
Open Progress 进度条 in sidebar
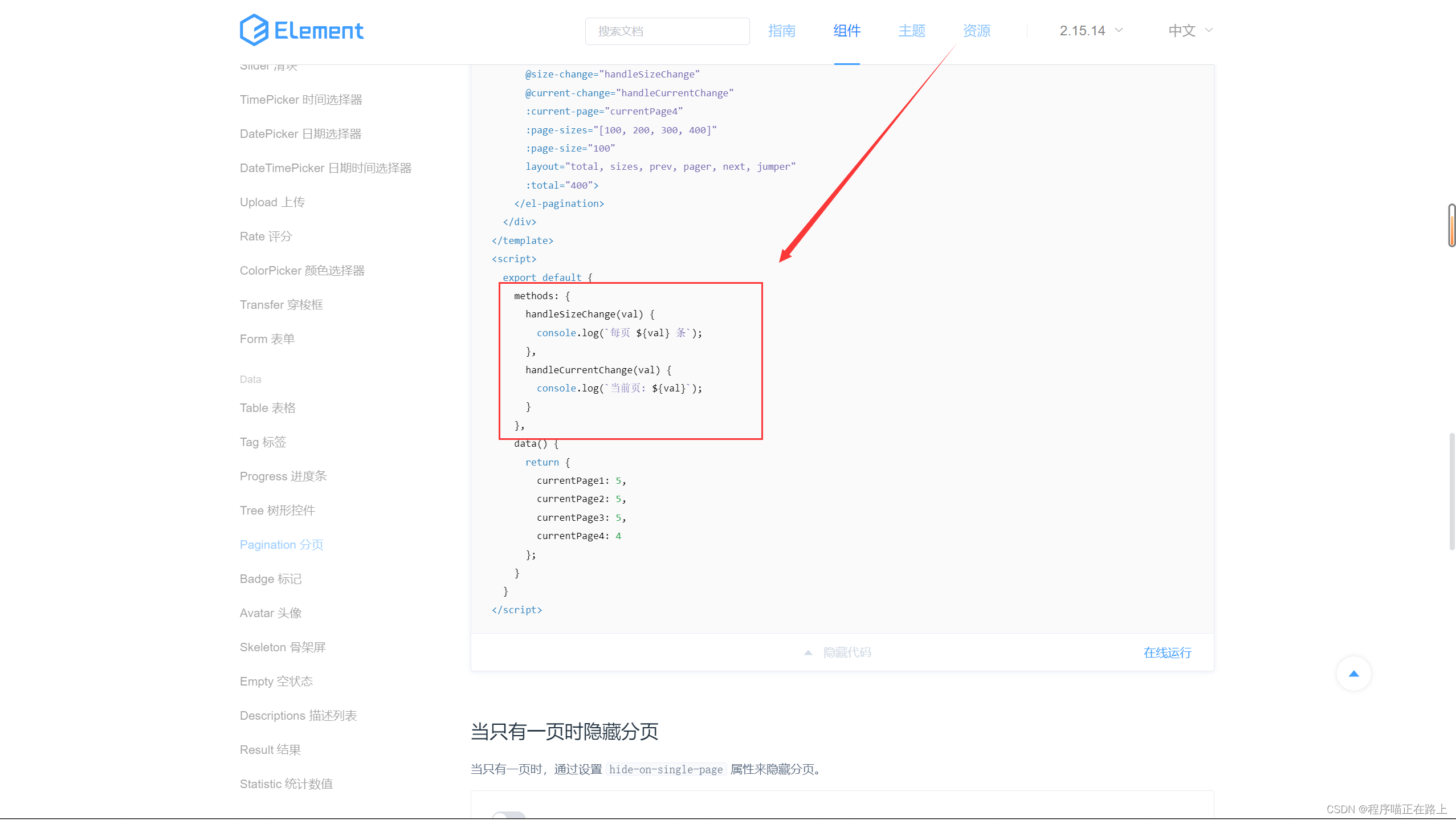(x=283, y=476)
